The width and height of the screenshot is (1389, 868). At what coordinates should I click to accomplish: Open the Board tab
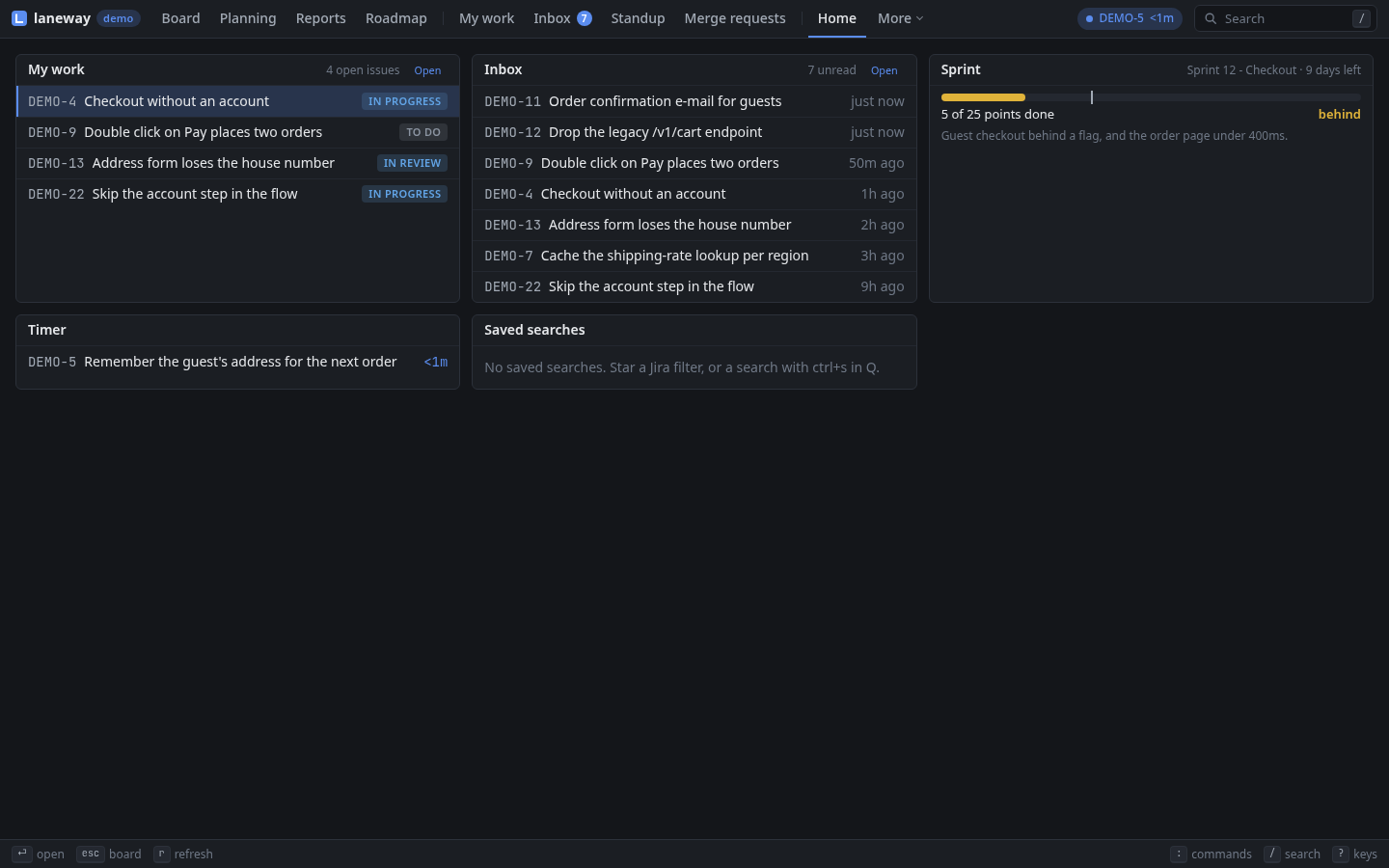click(180, 18)
